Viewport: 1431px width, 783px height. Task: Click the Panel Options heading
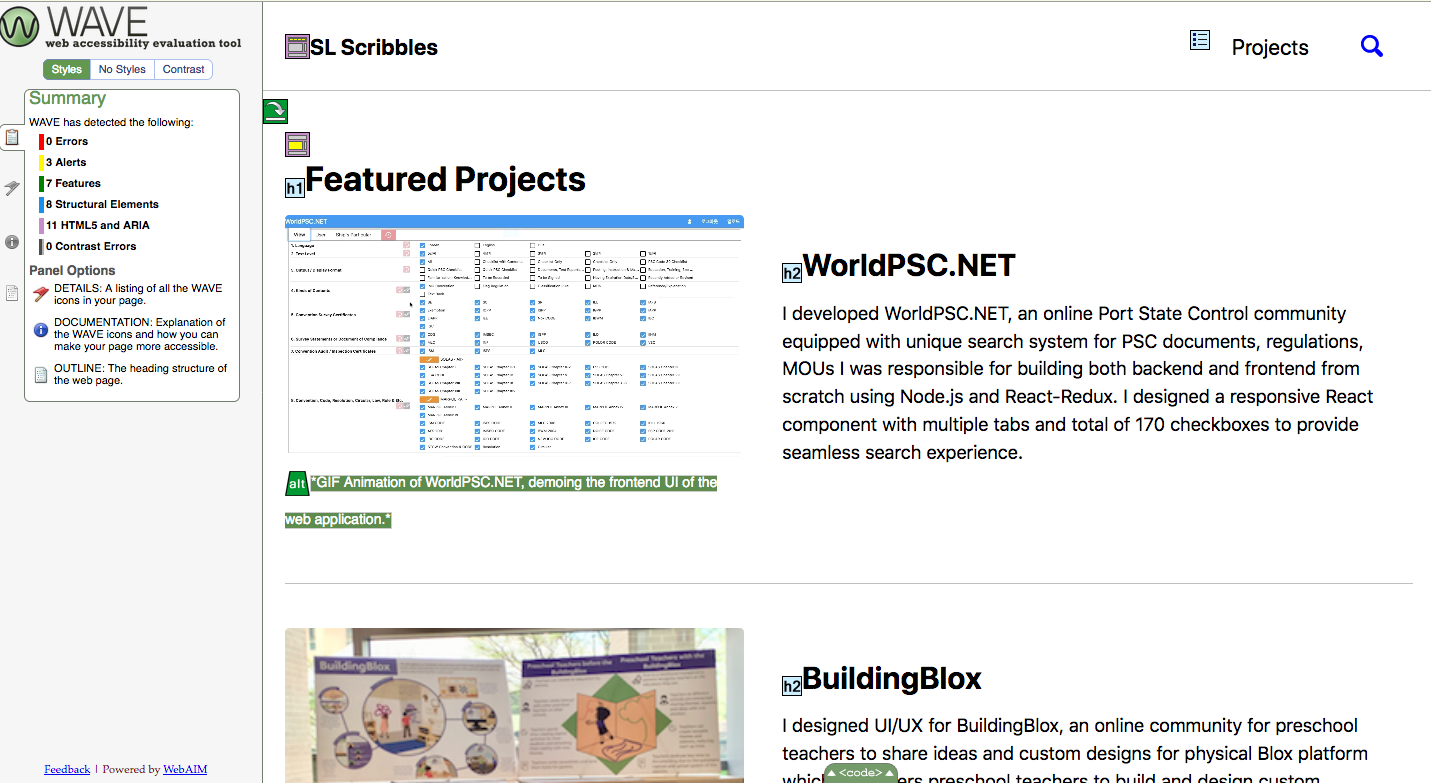pos(72,270)
